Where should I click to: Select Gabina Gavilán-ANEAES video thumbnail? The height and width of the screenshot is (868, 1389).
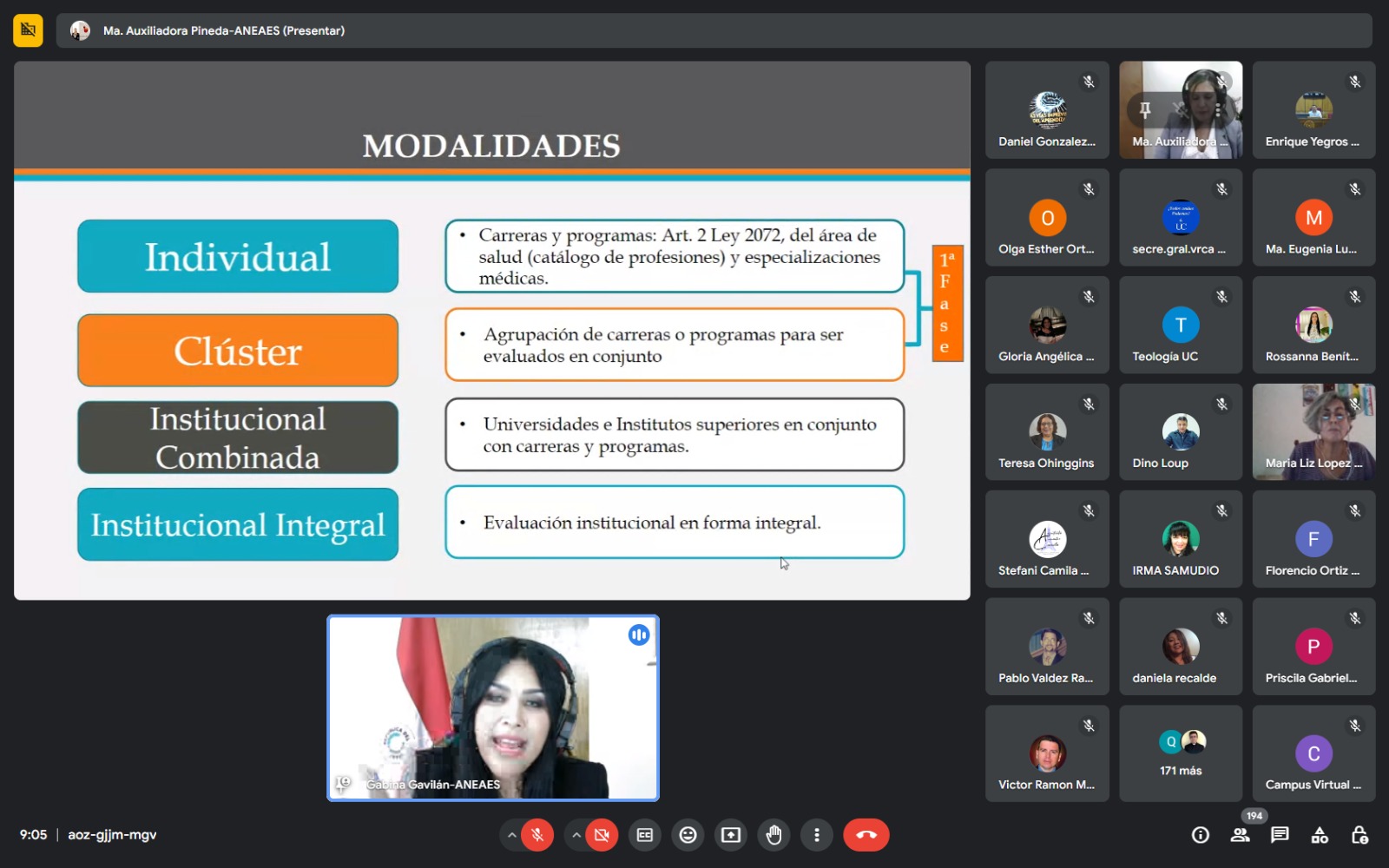[493, 707]
